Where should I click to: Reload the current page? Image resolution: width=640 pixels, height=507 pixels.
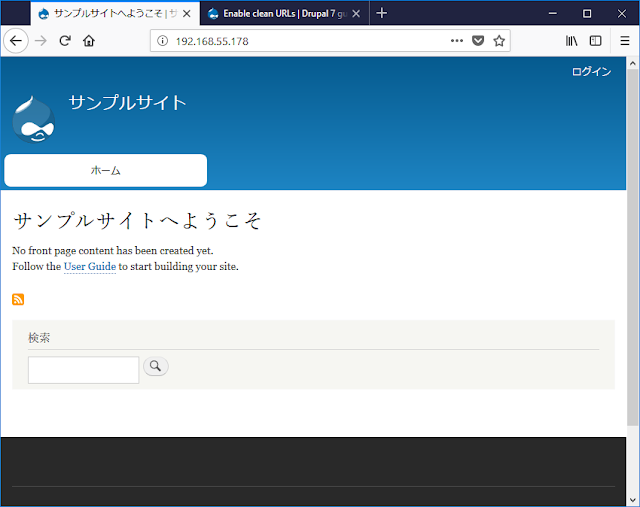coord(65,41)
